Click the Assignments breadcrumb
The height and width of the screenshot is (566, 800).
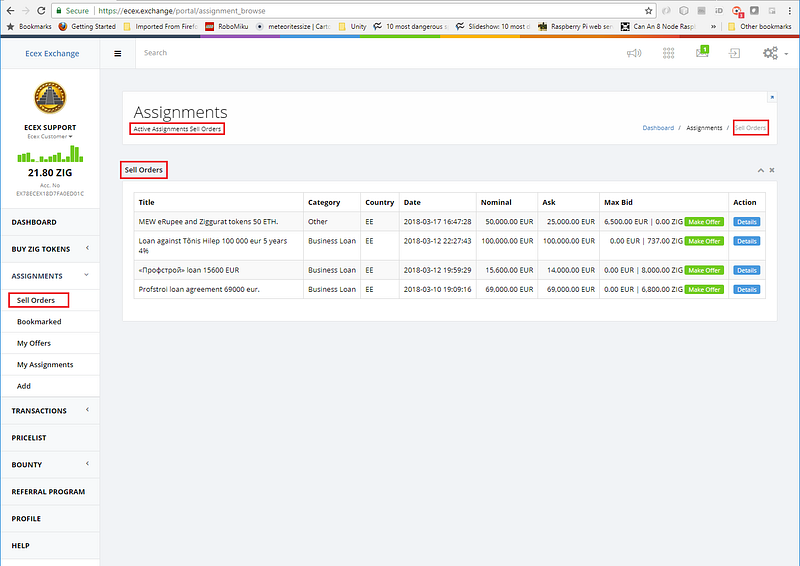click(x=704, y=128)
